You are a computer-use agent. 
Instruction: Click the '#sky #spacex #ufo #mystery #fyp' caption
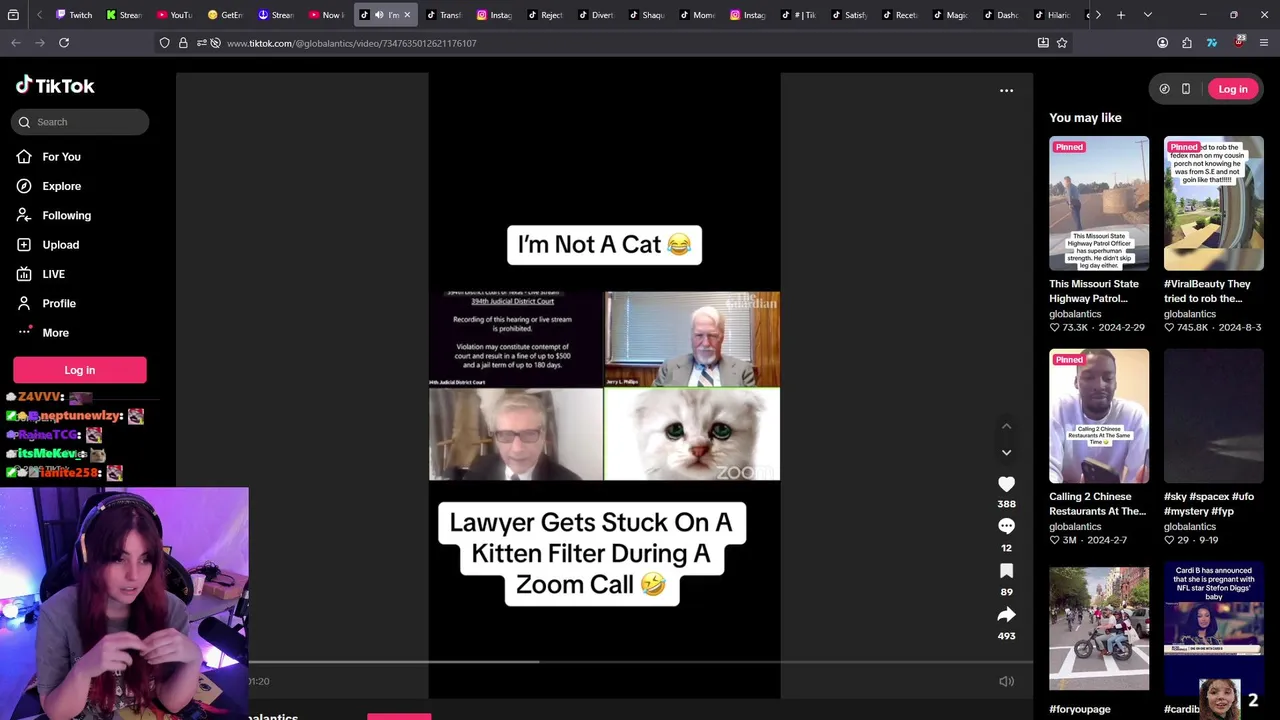click(1208, 504)
